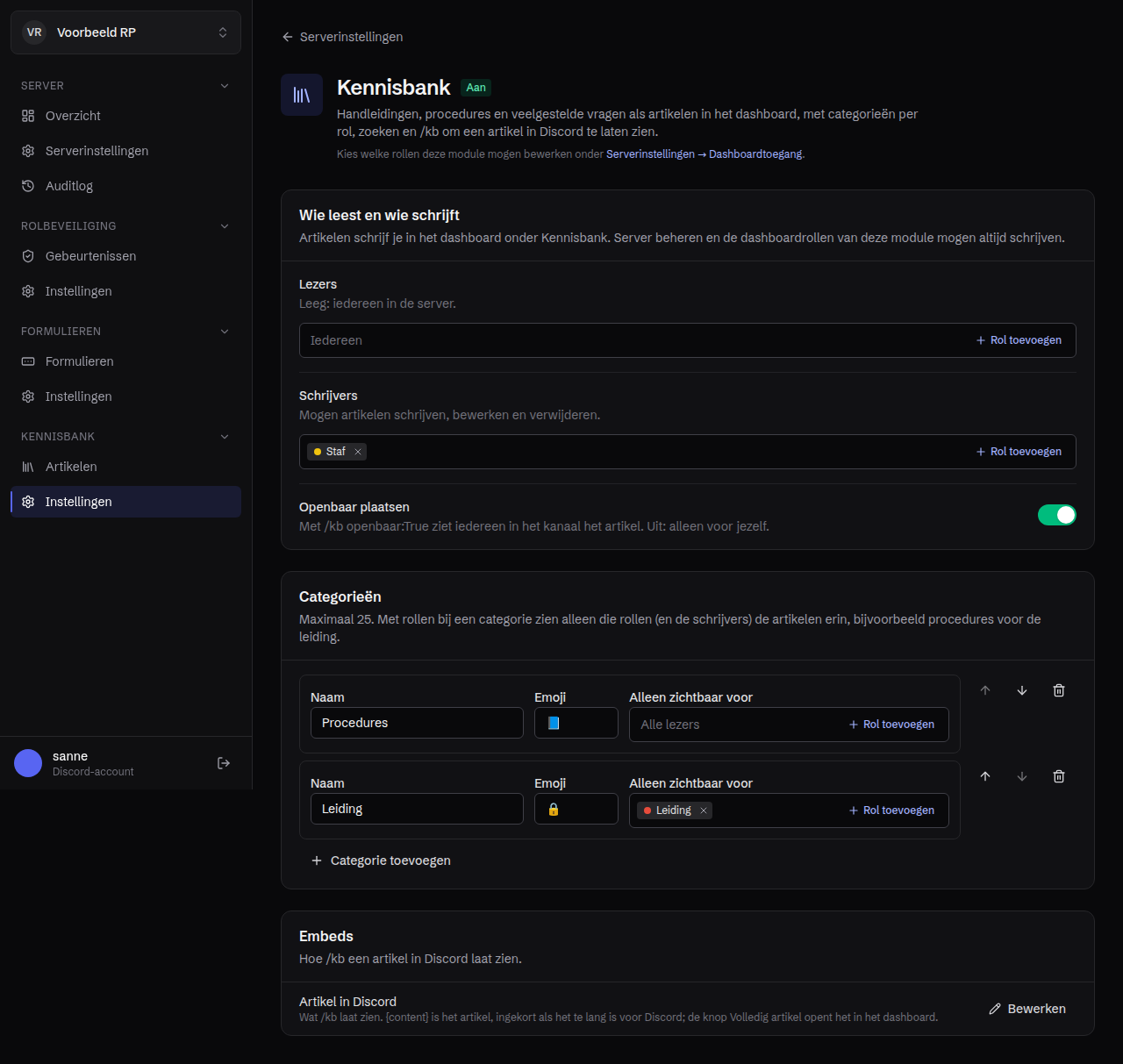Add a role to Schrijvers
1123x1064 pixels.
1019,452
